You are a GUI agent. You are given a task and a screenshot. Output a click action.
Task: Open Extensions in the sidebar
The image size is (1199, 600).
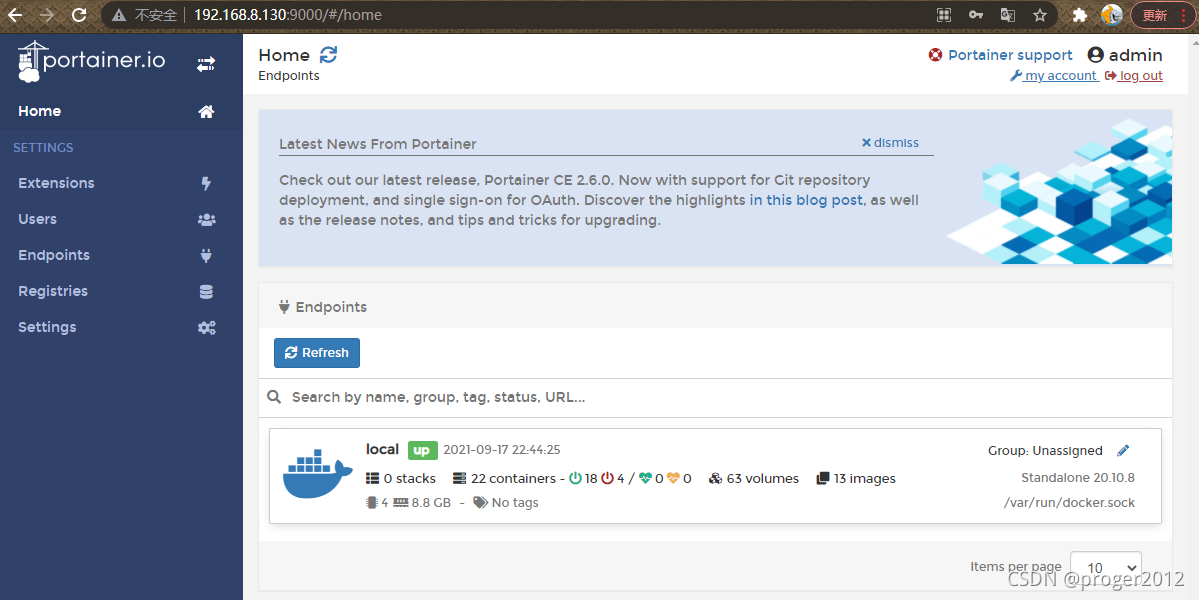tap(121, 183)
